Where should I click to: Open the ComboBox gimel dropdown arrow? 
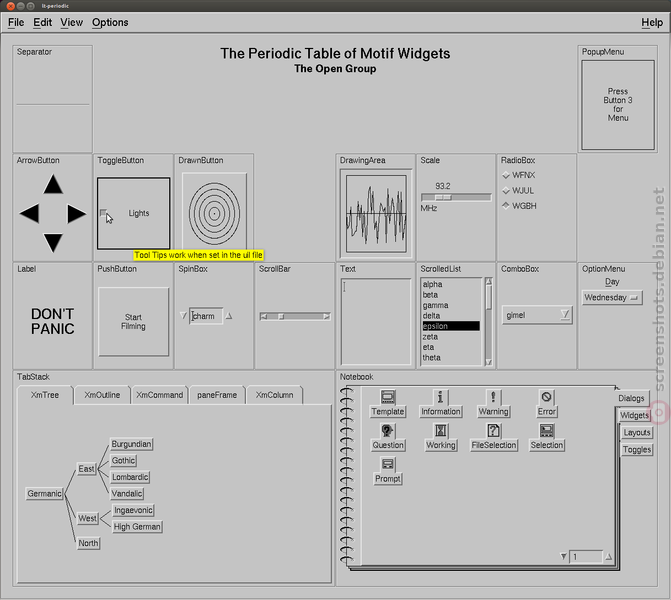tap(565, 315)
